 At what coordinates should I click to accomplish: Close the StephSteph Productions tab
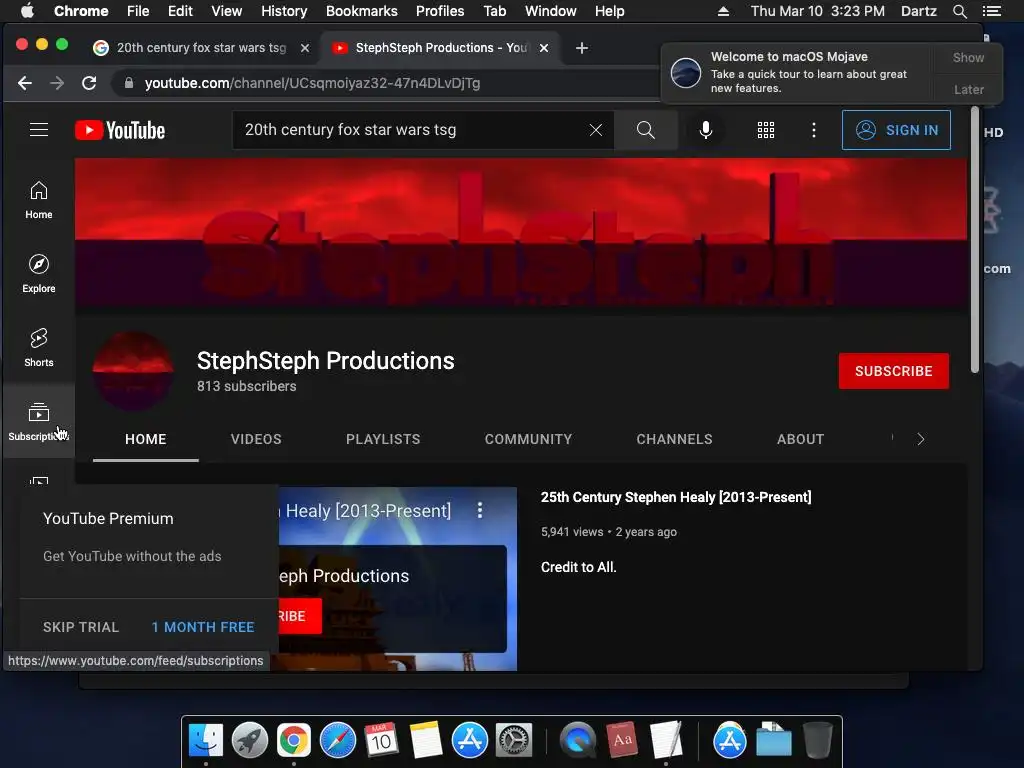544,48
